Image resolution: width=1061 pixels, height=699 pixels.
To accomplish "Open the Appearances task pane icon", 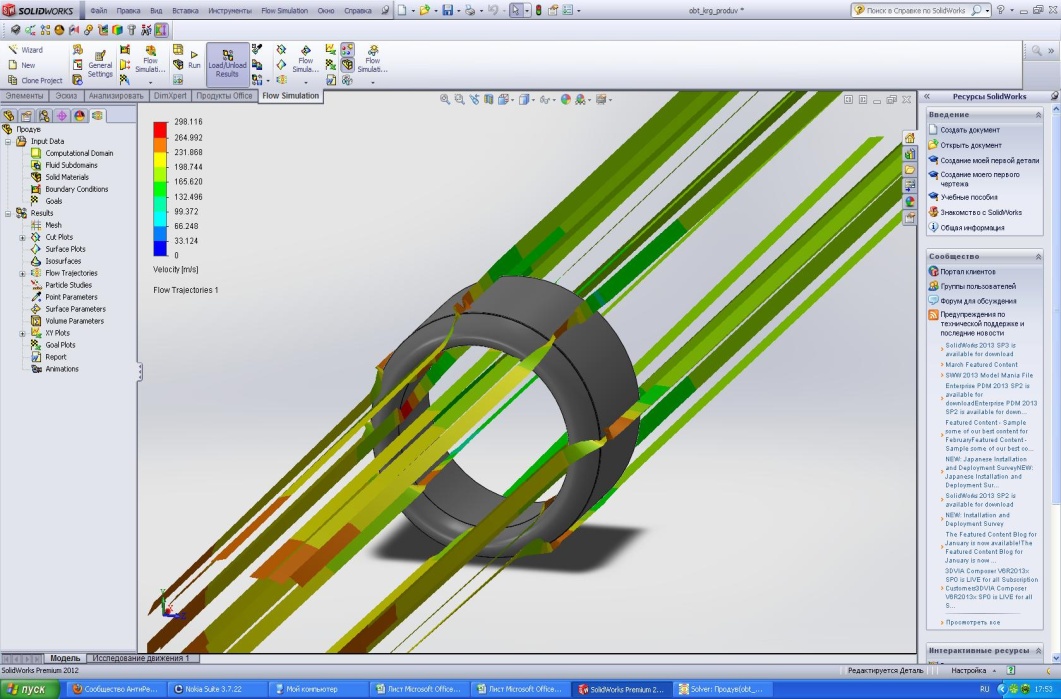I will (910, 201).
